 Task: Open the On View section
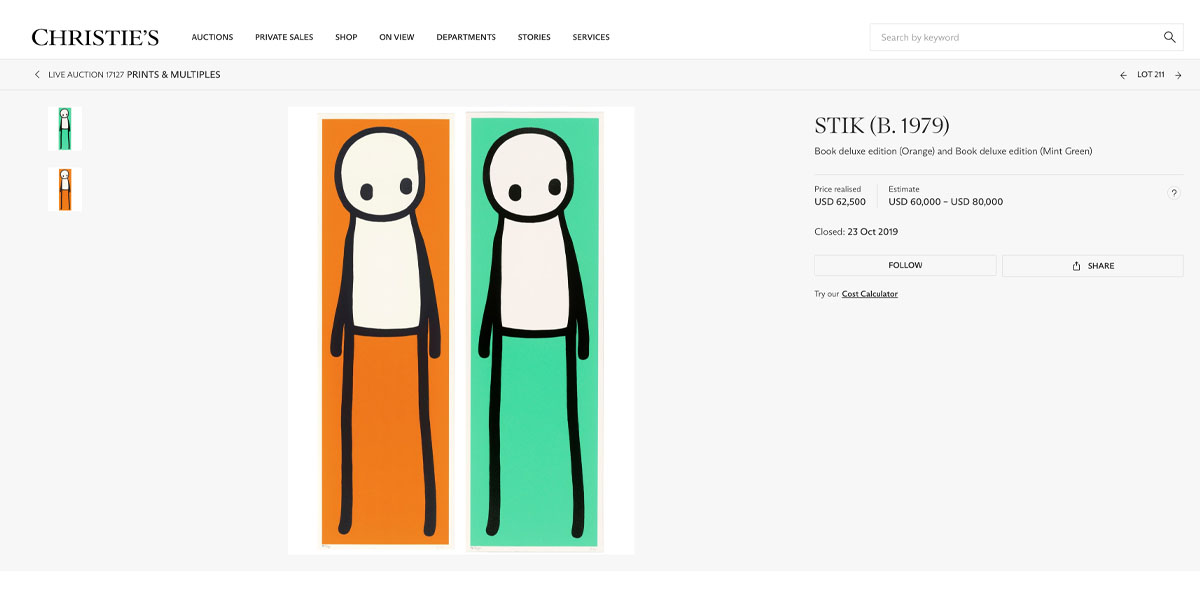pos(397,37)
